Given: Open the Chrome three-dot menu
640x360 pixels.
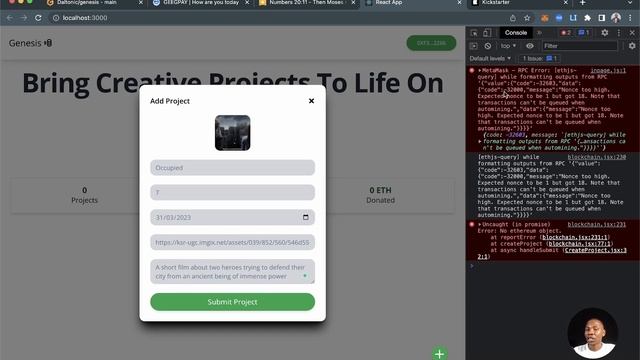Looking at the screenshot, I should (631, 18).
